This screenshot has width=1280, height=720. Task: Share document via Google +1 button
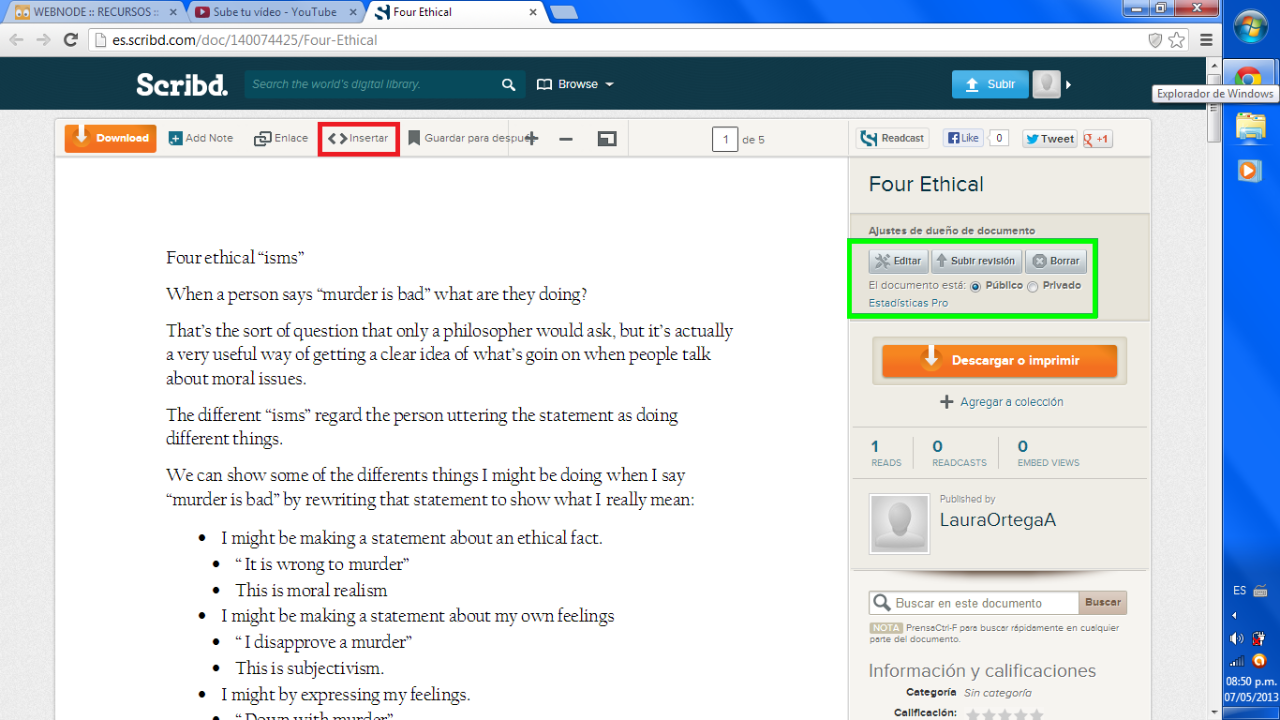point(1097,139)
